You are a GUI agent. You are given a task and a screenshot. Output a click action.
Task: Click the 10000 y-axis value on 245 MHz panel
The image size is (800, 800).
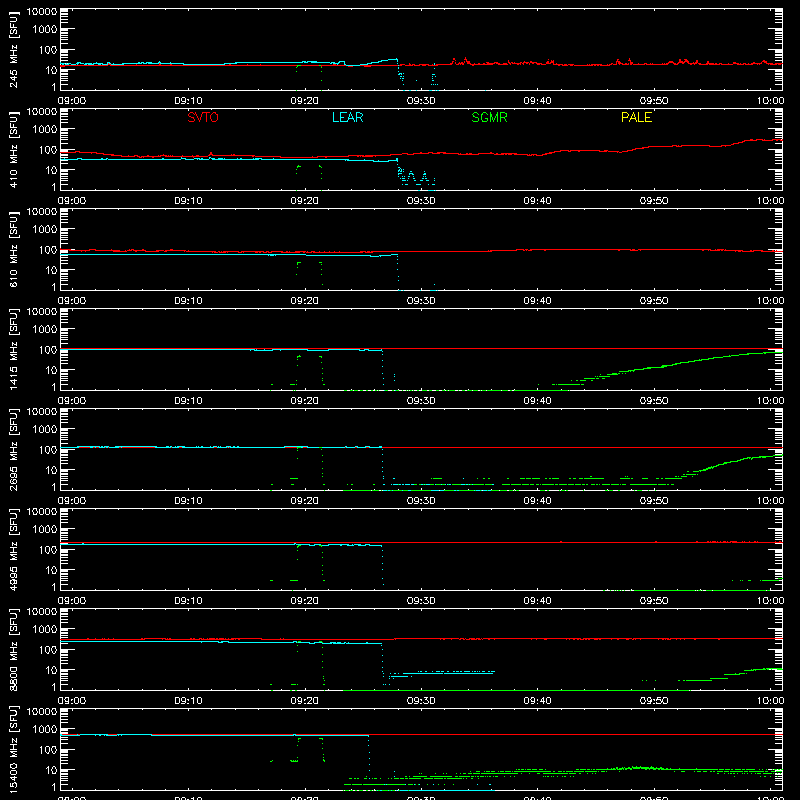42,12
